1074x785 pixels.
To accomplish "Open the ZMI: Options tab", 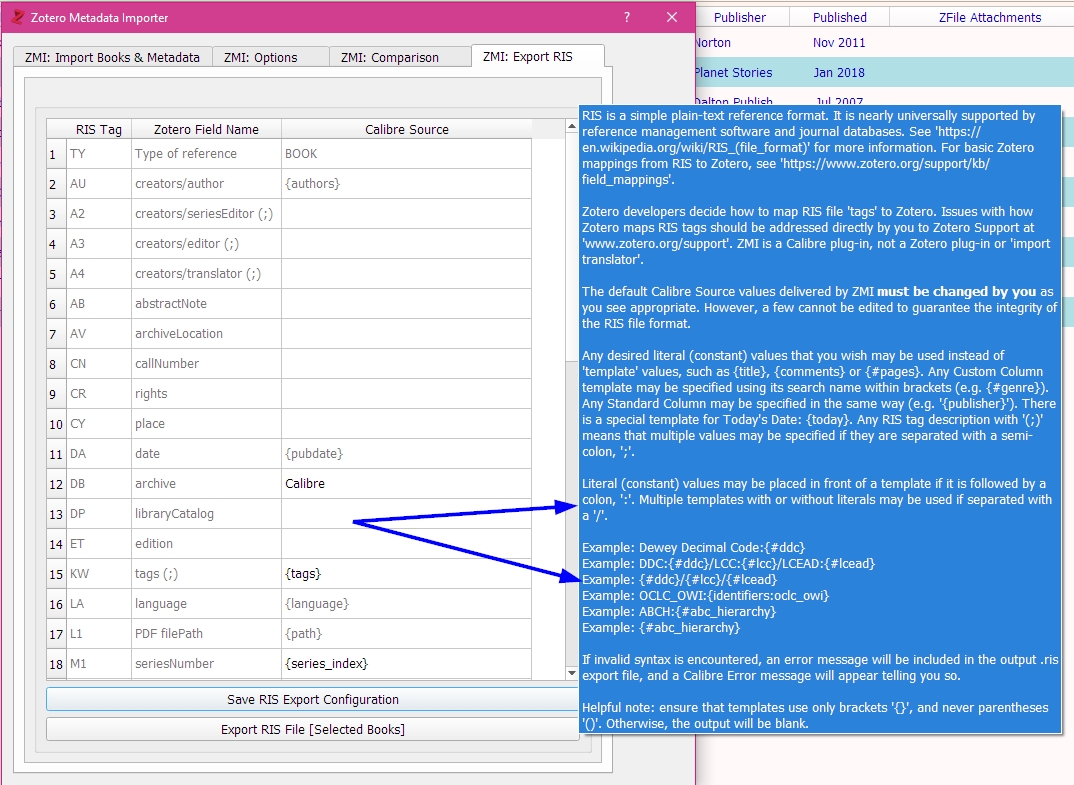I will (260, 58).
